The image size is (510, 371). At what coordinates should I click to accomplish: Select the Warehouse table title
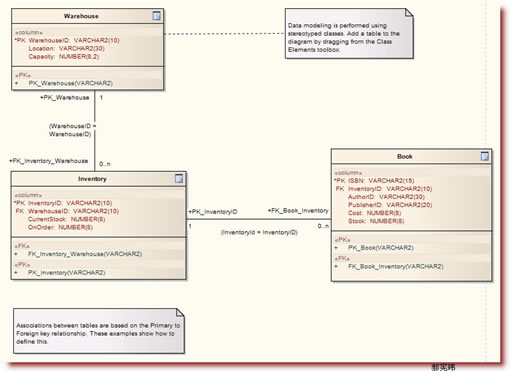point(81,16)
